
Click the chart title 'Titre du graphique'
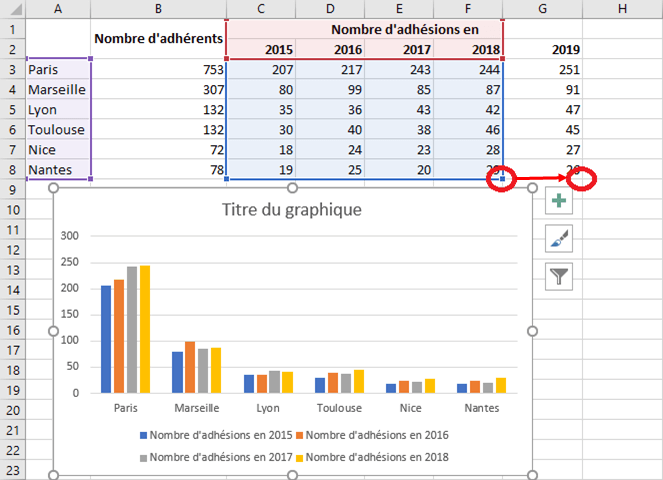pos(292,210)
